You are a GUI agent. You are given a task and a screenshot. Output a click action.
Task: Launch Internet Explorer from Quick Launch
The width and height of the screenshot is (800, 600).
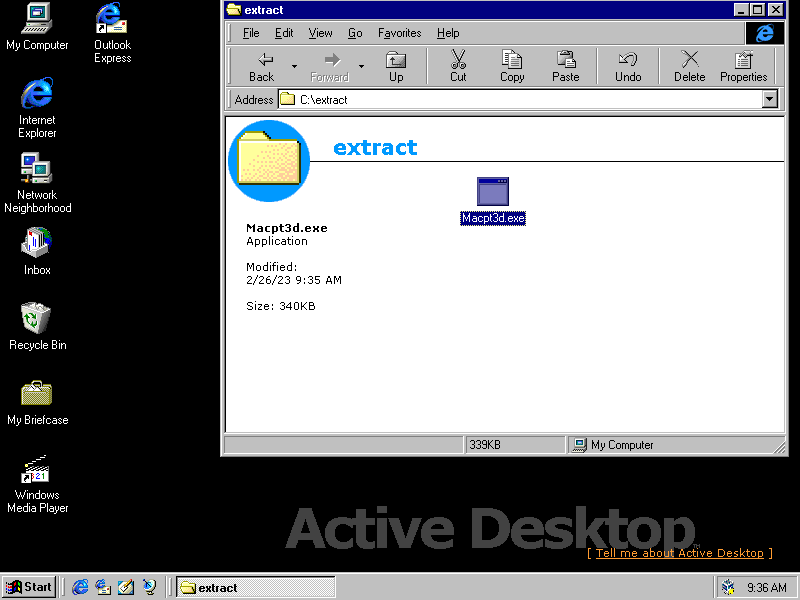(80, 587)
